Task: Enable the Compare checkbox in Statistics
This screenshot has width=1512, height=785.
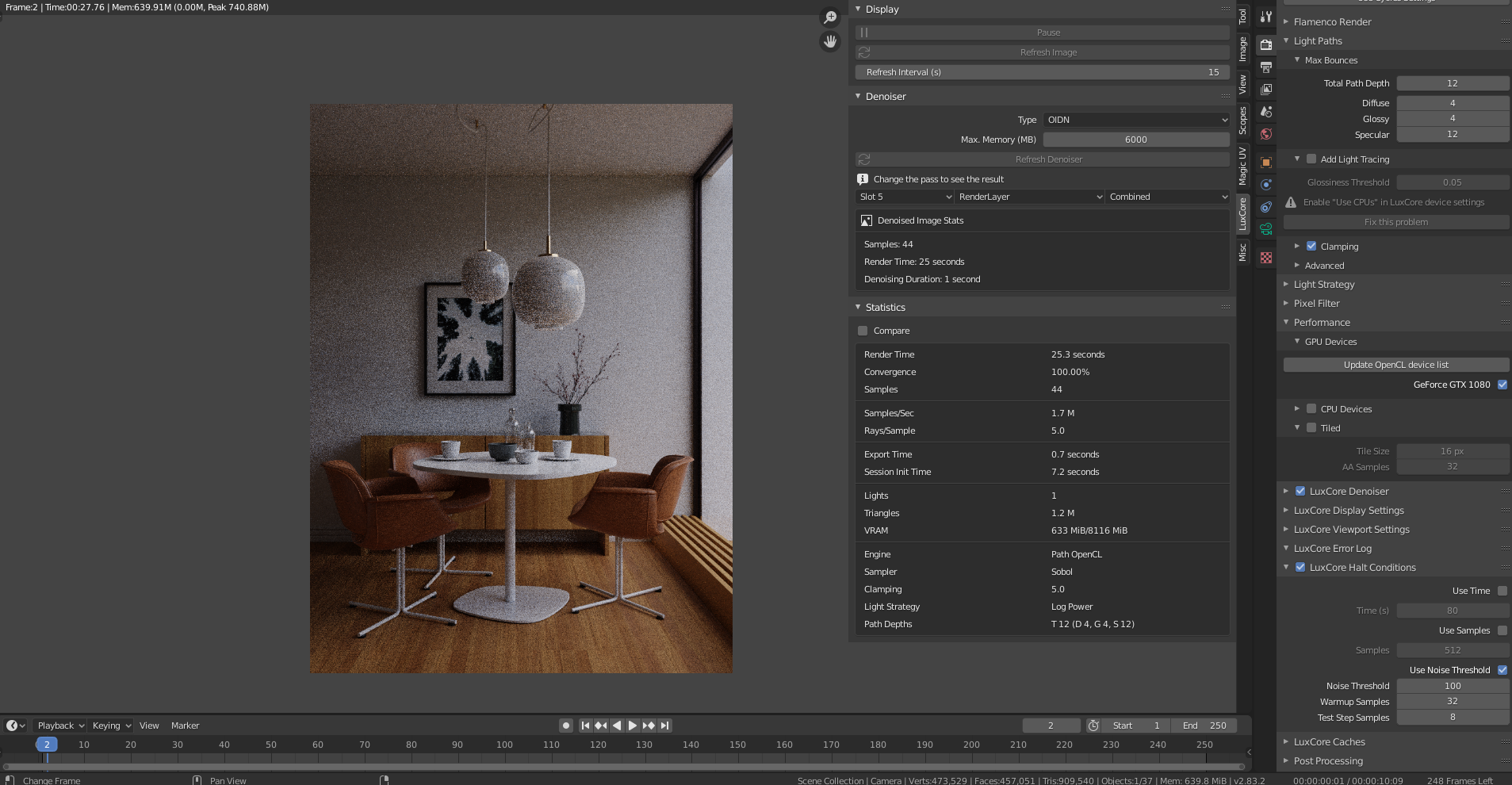Action: [x=863, y=331]
